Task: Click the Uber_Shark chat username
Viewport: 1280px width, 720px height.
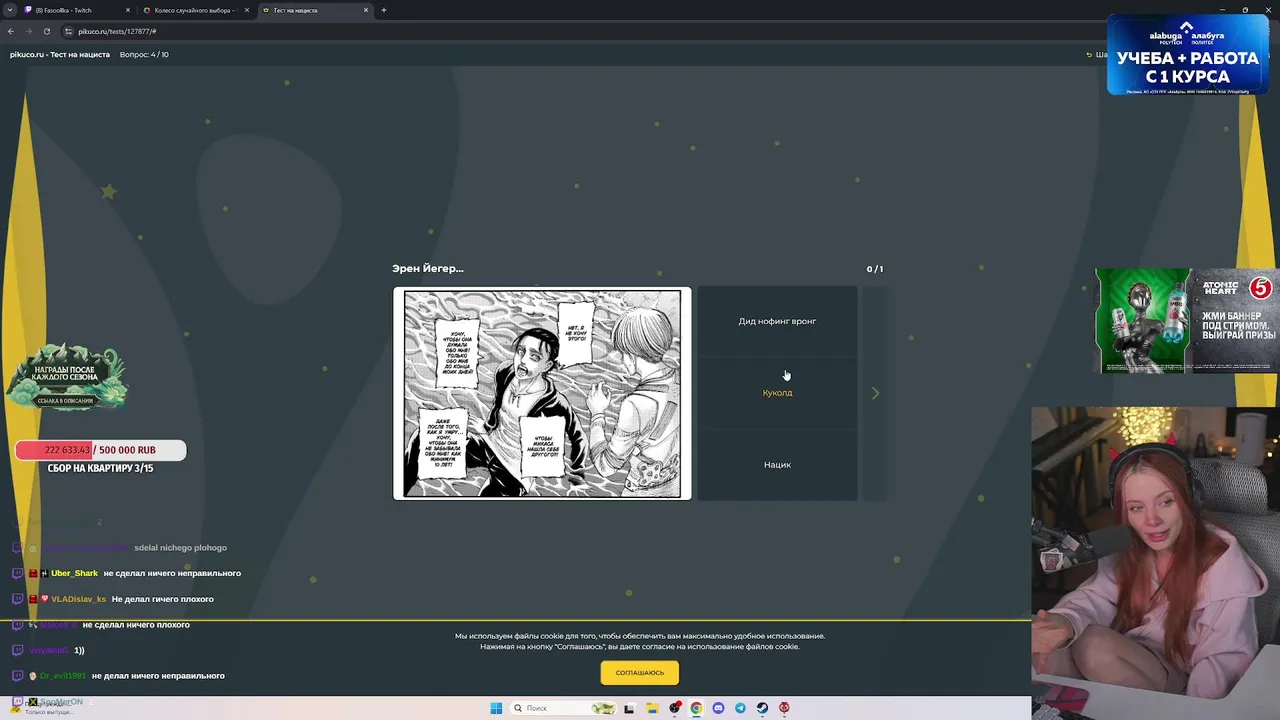Action: [75, 573]
